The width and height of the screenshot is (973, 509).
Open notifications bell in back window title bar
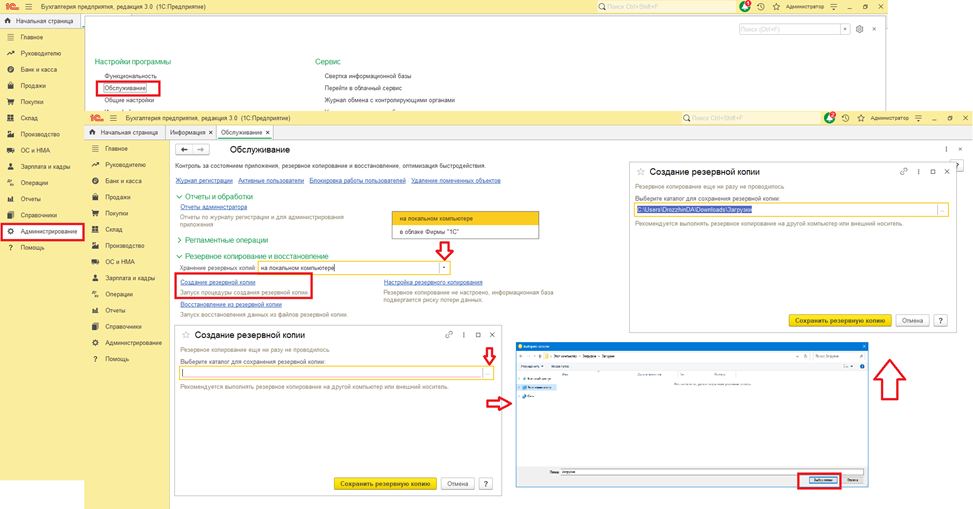click(745, 7)
